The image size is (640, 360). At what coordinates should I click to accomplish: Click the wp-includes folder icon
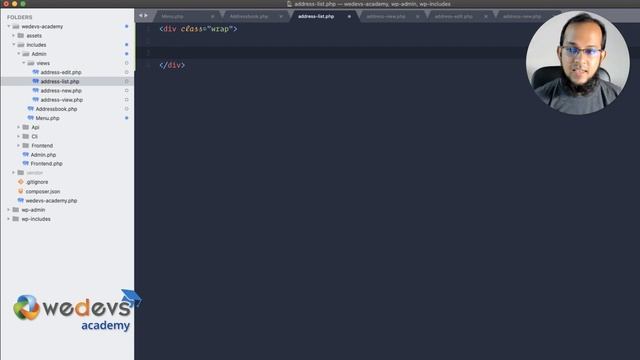click(16, 219)
